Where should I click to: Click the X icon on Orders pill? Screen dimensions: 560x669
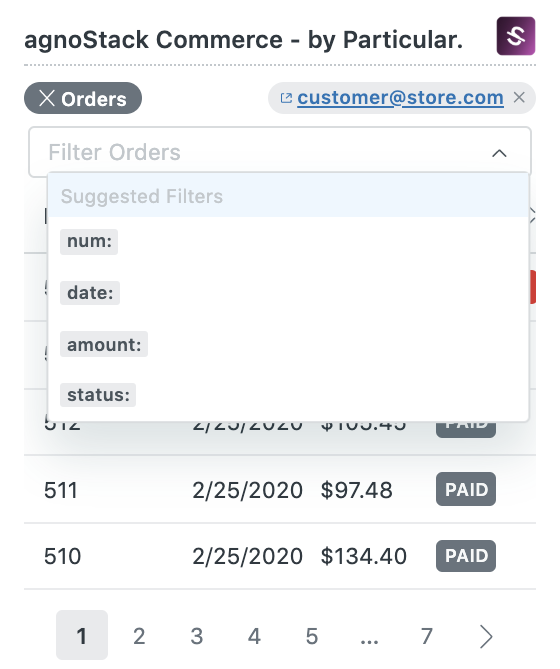click(47, 98)
